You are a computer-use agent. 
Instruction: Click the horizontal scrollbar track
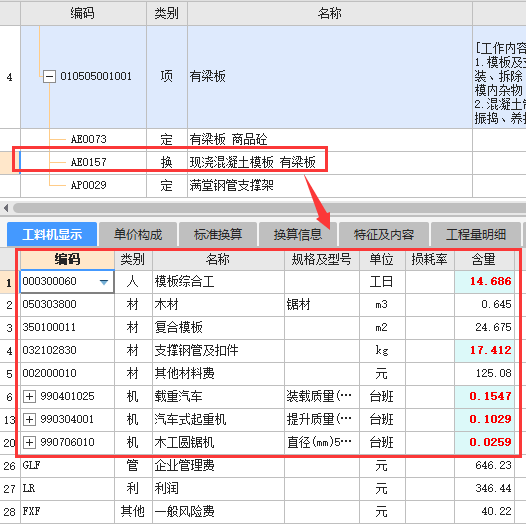click(x=269, y=207)
